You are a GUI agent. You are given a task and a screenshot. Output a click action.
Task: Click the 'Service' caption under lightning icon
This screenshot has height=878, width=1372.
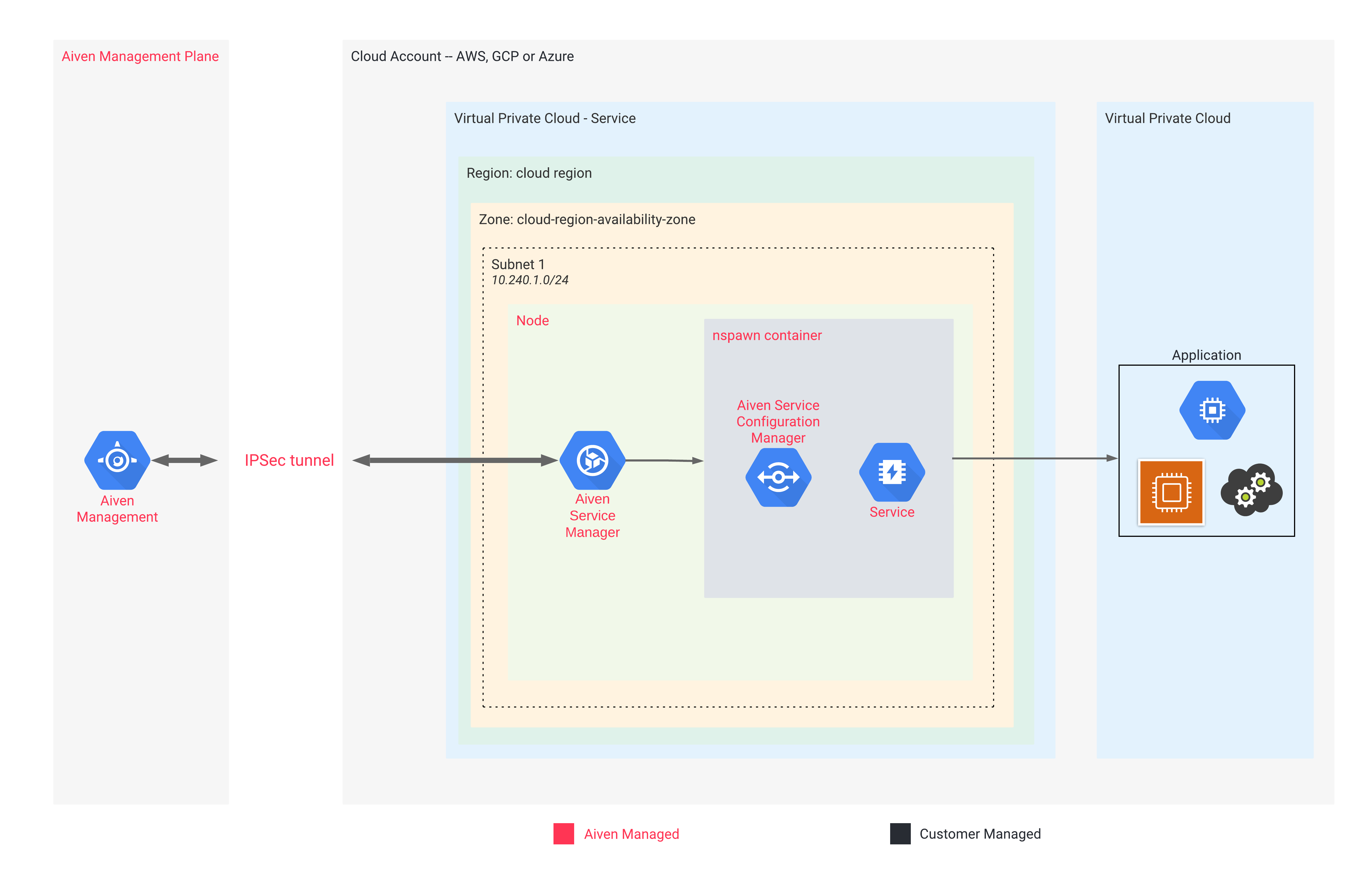[892, 512]
